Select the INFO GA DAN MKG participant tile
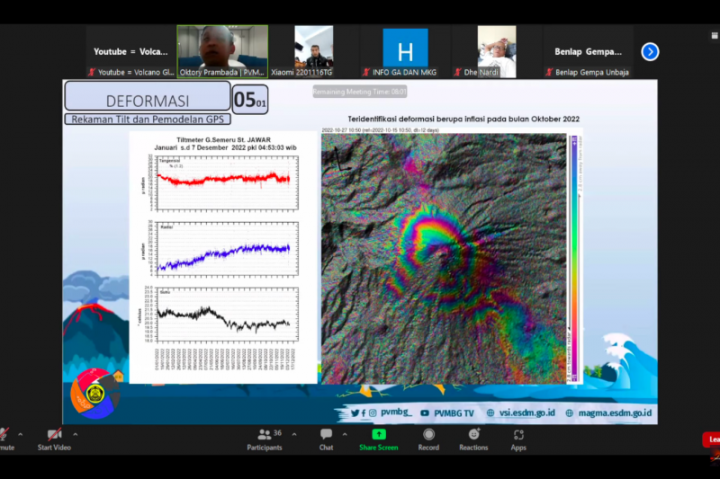The width and height of the screenshot is (720, 479). [x=405, y=51]
